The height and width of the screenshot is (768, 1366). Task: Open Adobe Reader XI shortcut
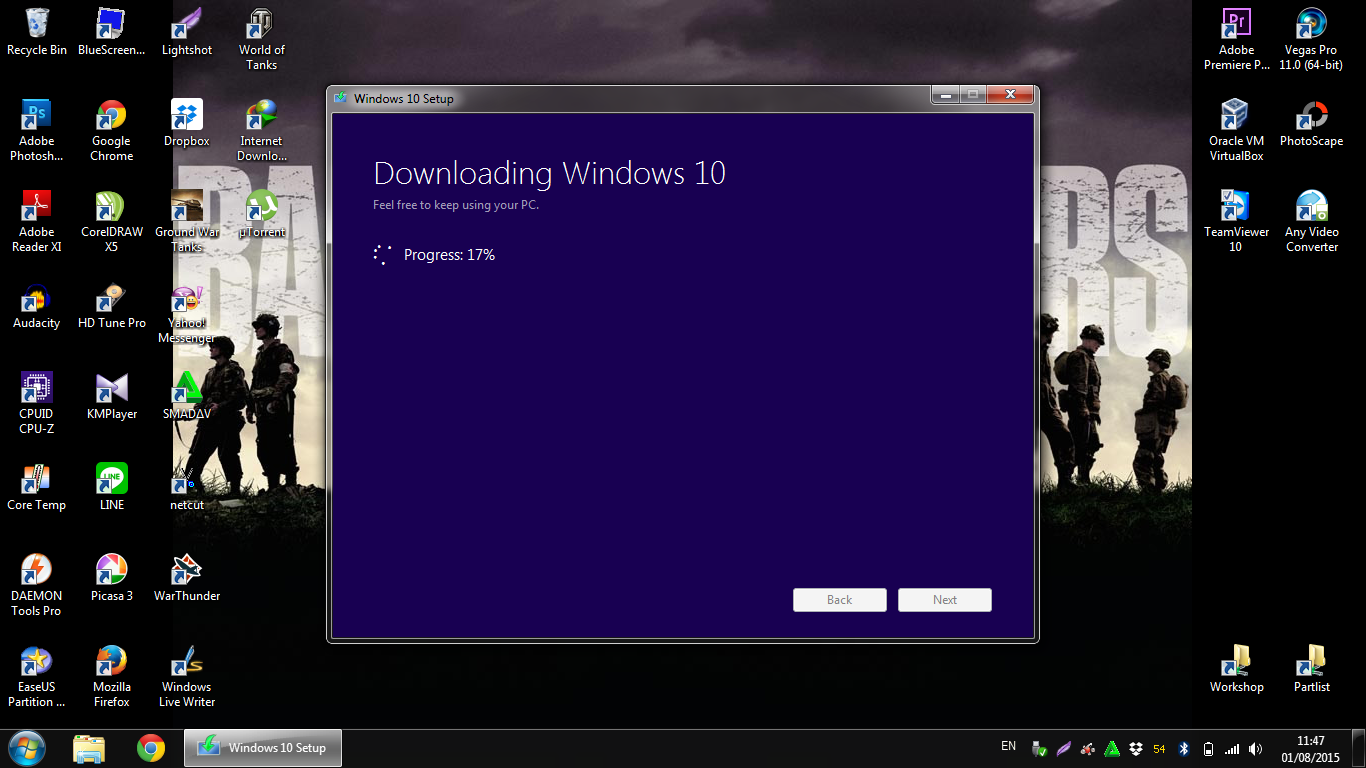click(x=37, y=221)
